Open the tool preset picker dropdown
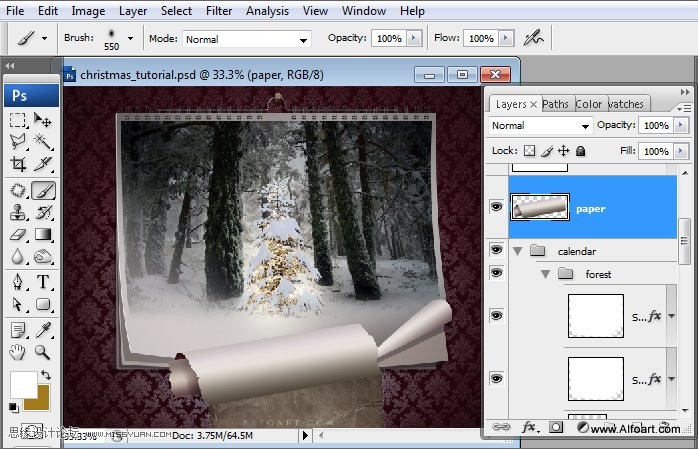 [44, 38]
